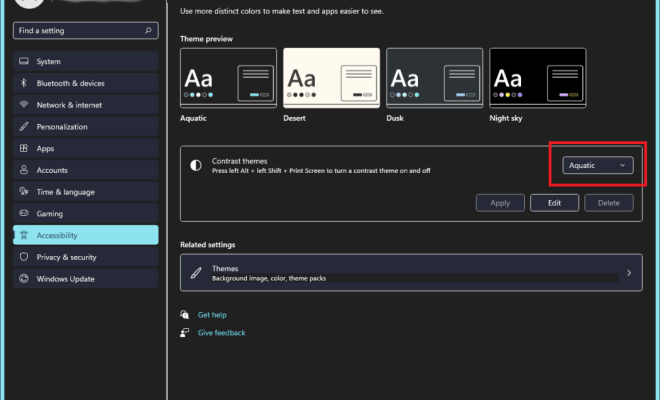660x400 pixels.
Task: Click the Delete button
Action: 609,203
